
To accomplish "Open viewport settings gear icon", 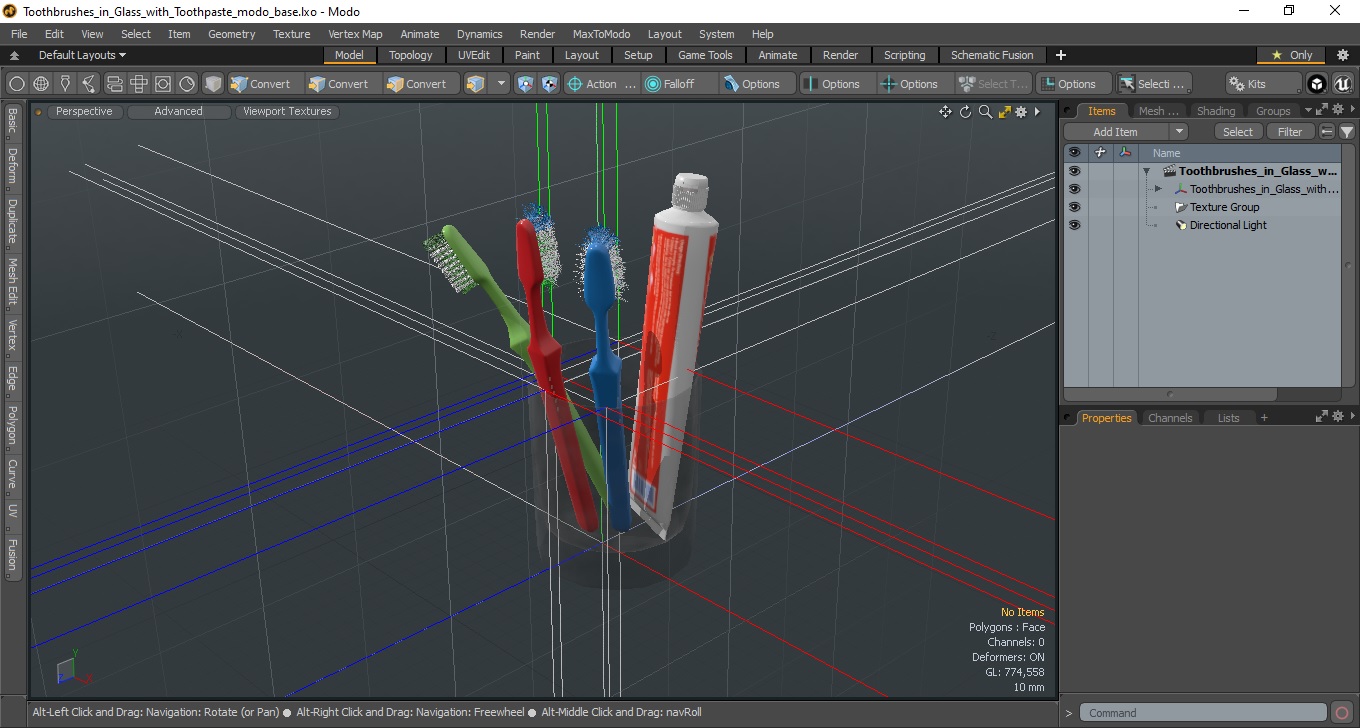I will 1021,112.
